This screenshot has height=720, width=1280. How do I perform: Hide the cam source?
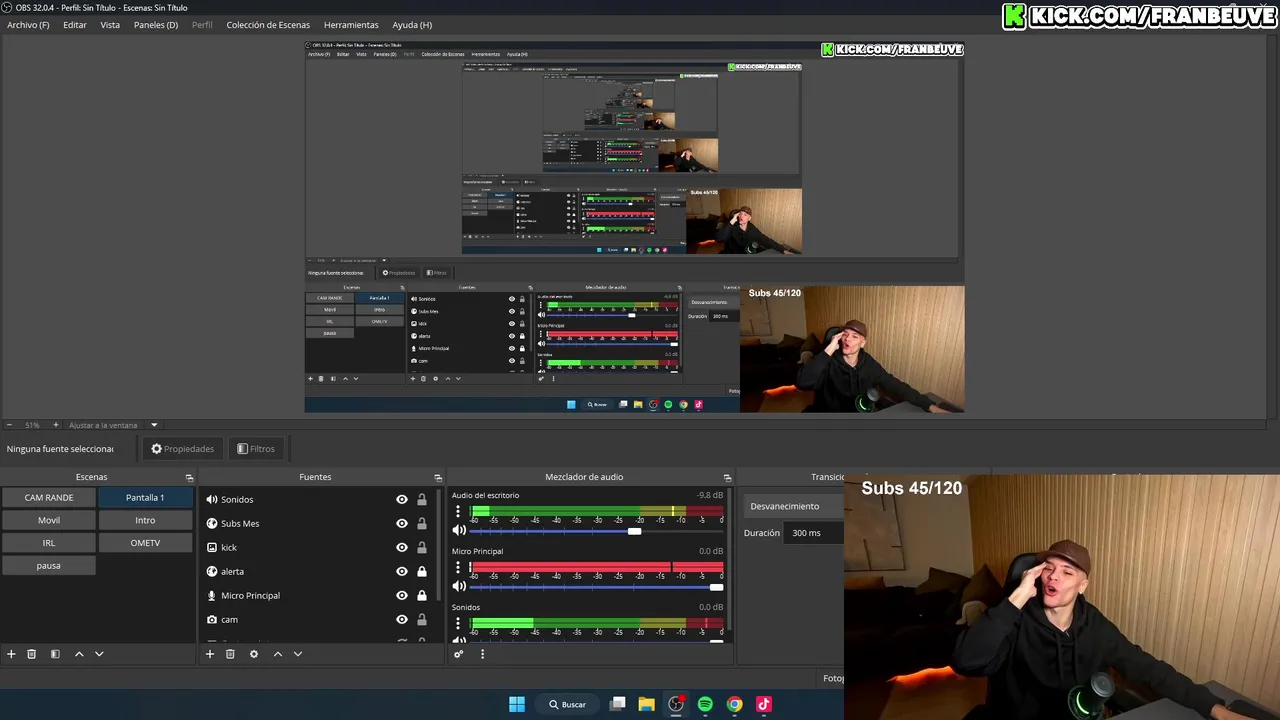click(x=402, y=620)
